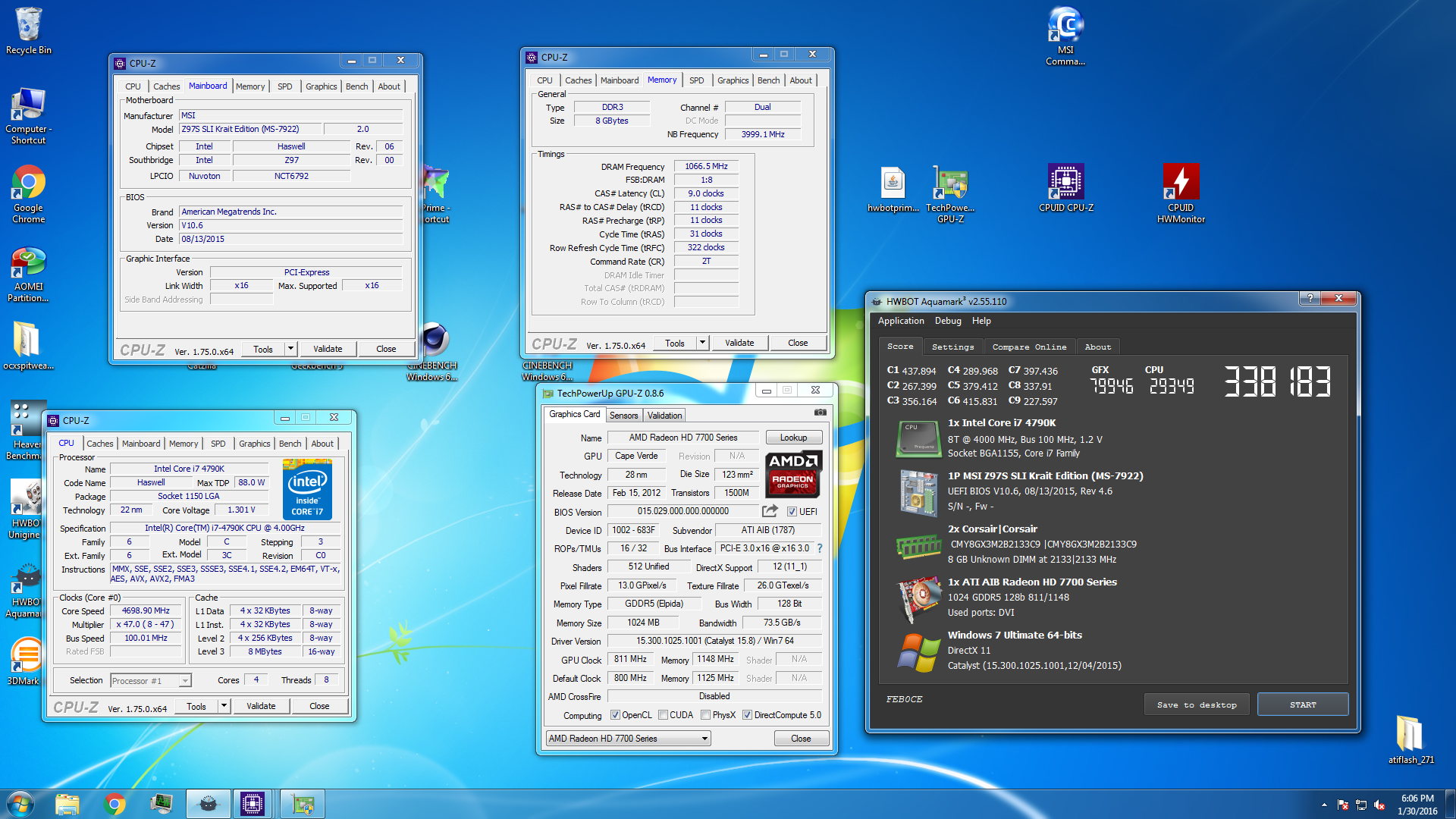Launch TechPowerUp GPU-Z desktop shortcut
This screenshot has height=819, width=1456.
pos(950,194)
